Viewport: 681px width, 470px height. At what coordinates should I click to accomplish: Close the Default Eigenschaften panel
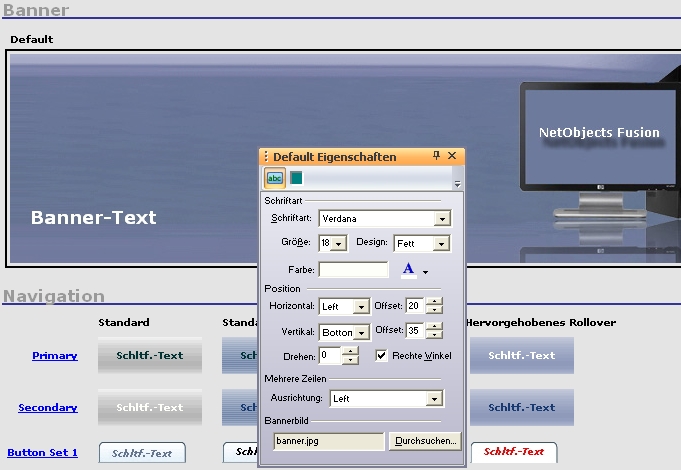[452, 156]
